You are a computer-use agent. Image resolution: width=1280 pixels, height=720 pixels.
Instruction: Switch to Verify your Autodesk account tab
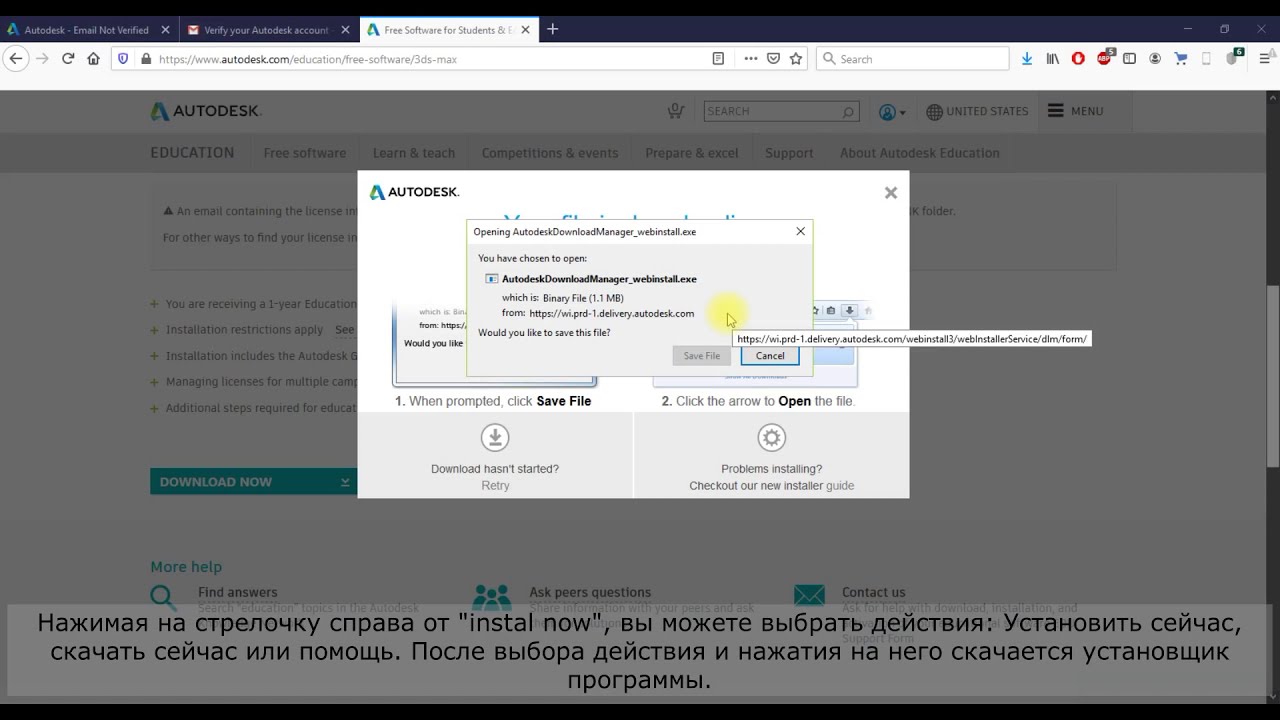268,30
